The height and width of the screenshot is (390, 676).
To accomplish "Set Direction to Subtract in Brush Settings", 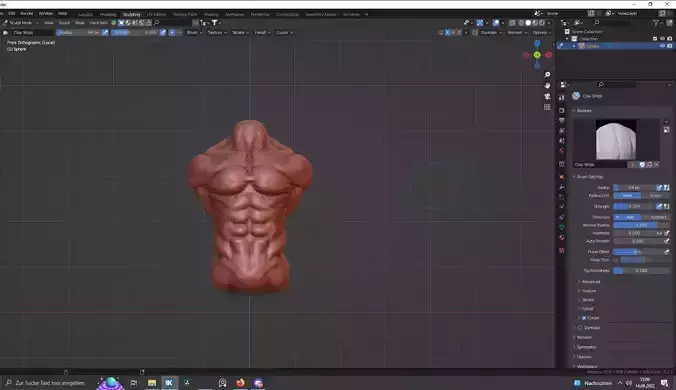I will pyautogui.click(x=655, y=217).
